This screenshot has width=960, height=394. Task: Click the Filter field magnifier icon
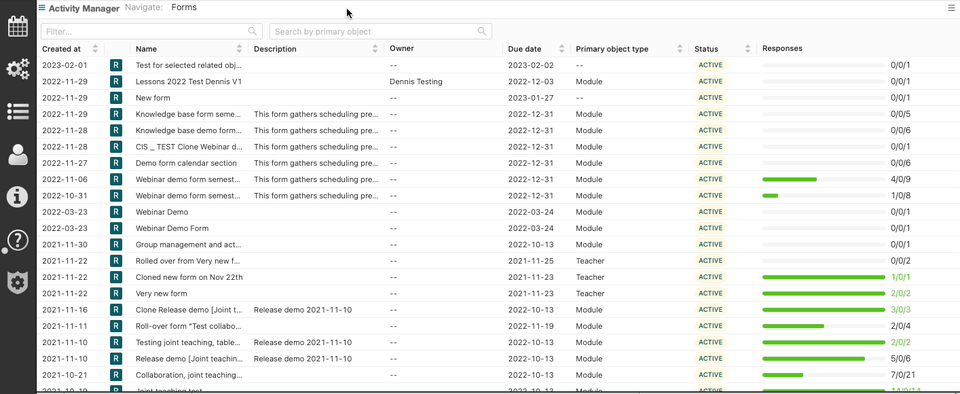[252, 31]
